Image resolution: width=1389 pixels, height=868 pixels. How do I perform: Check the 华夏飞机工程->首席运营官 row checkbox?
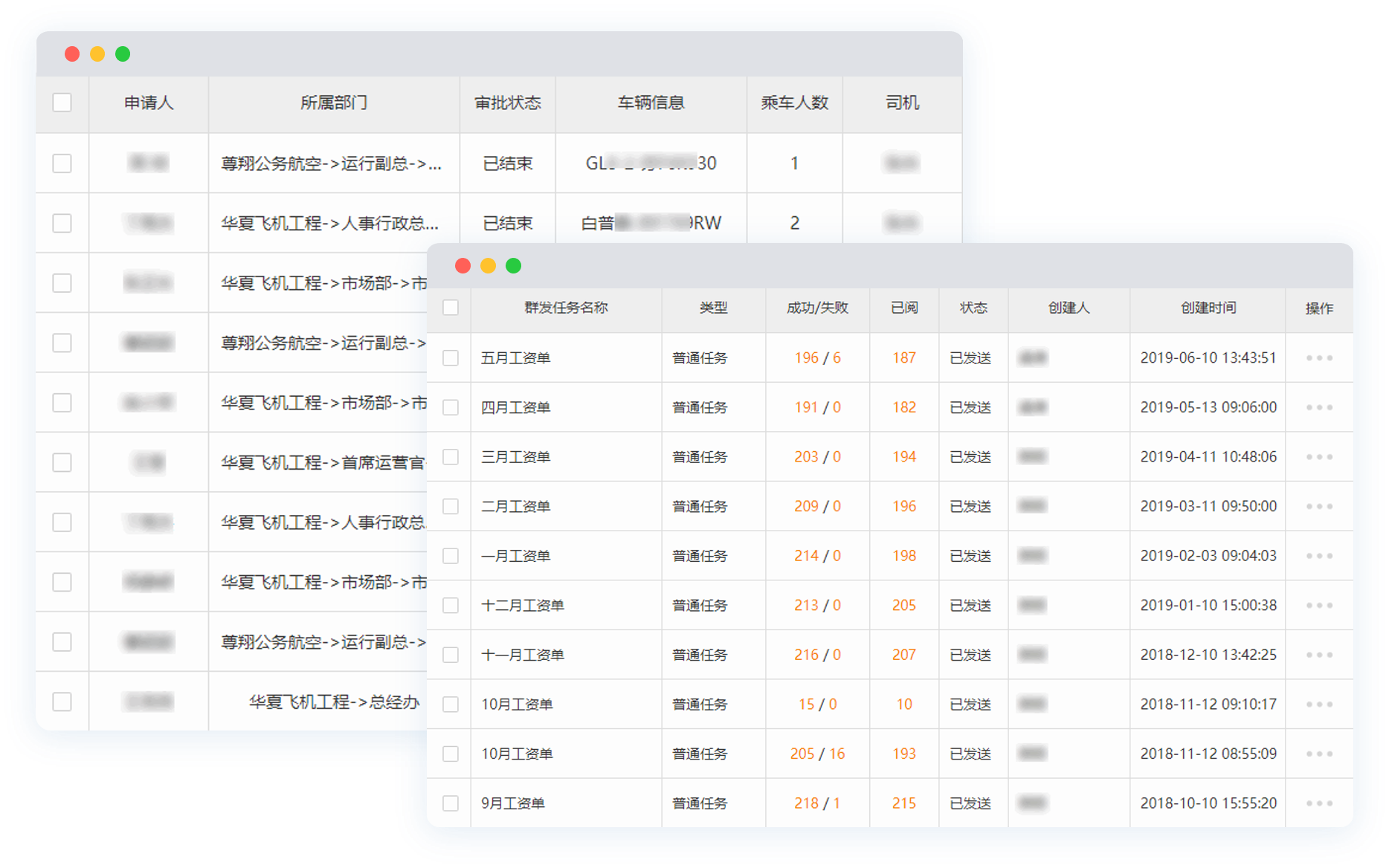[62, 462]
